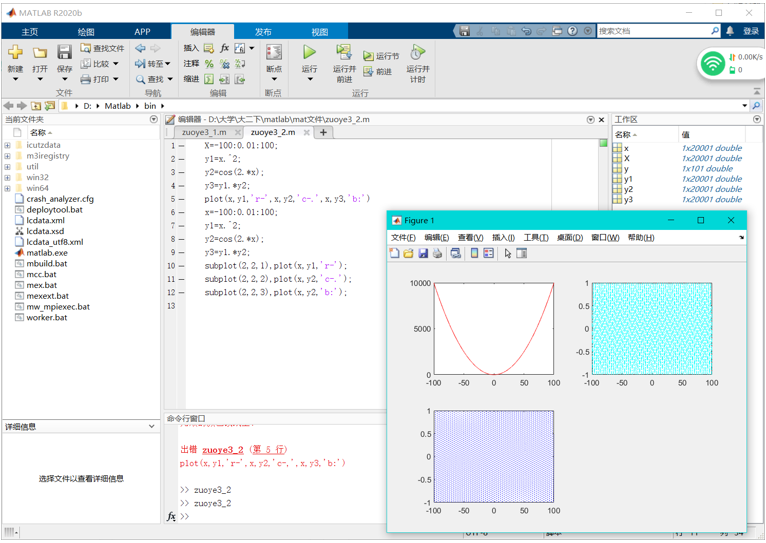Click the New (新建) plus icon
This screenshot has height=543, width=766.
pos(15,52)
